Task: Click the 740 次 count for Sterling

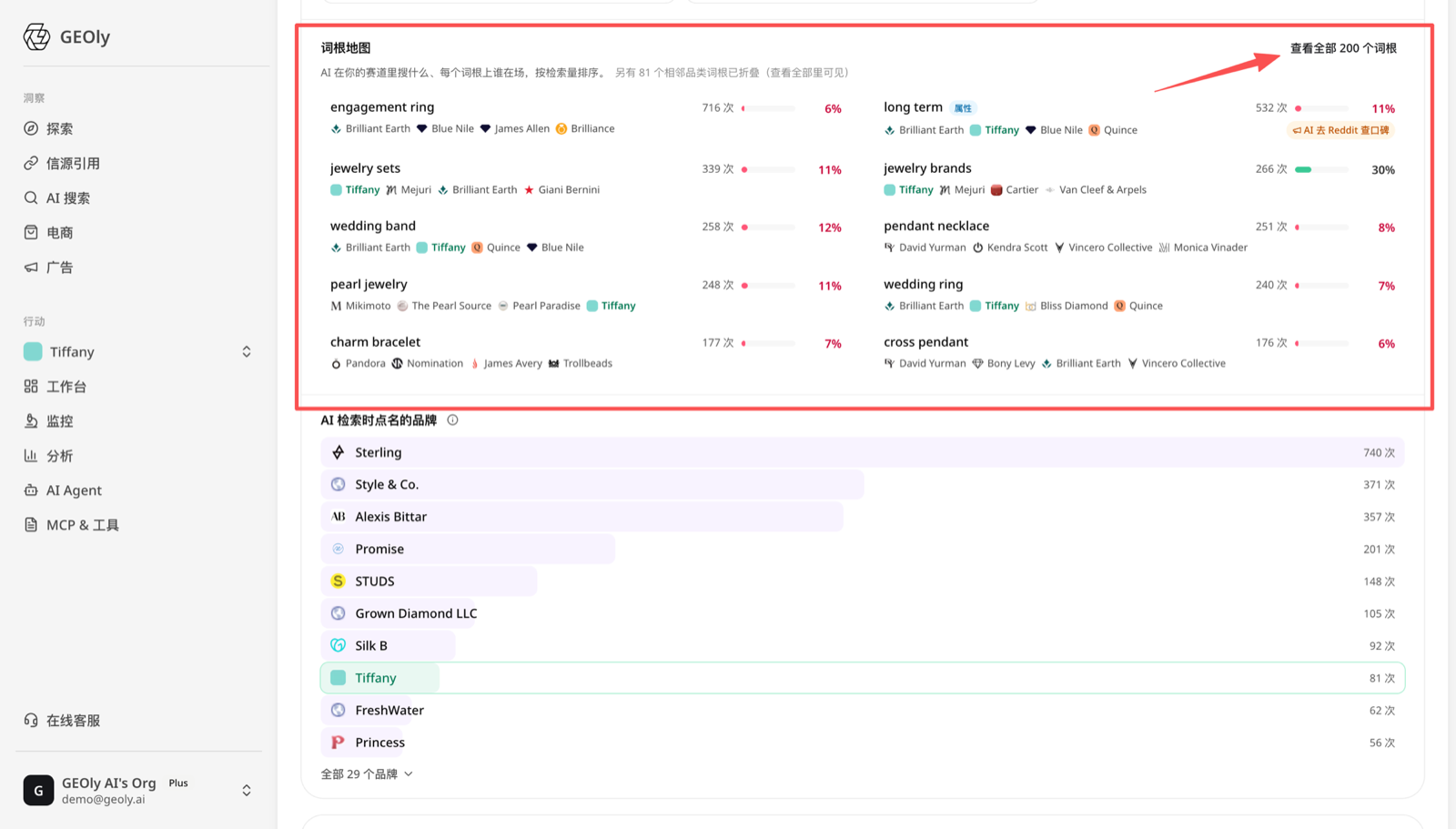Action: [x=1379, y=453]
